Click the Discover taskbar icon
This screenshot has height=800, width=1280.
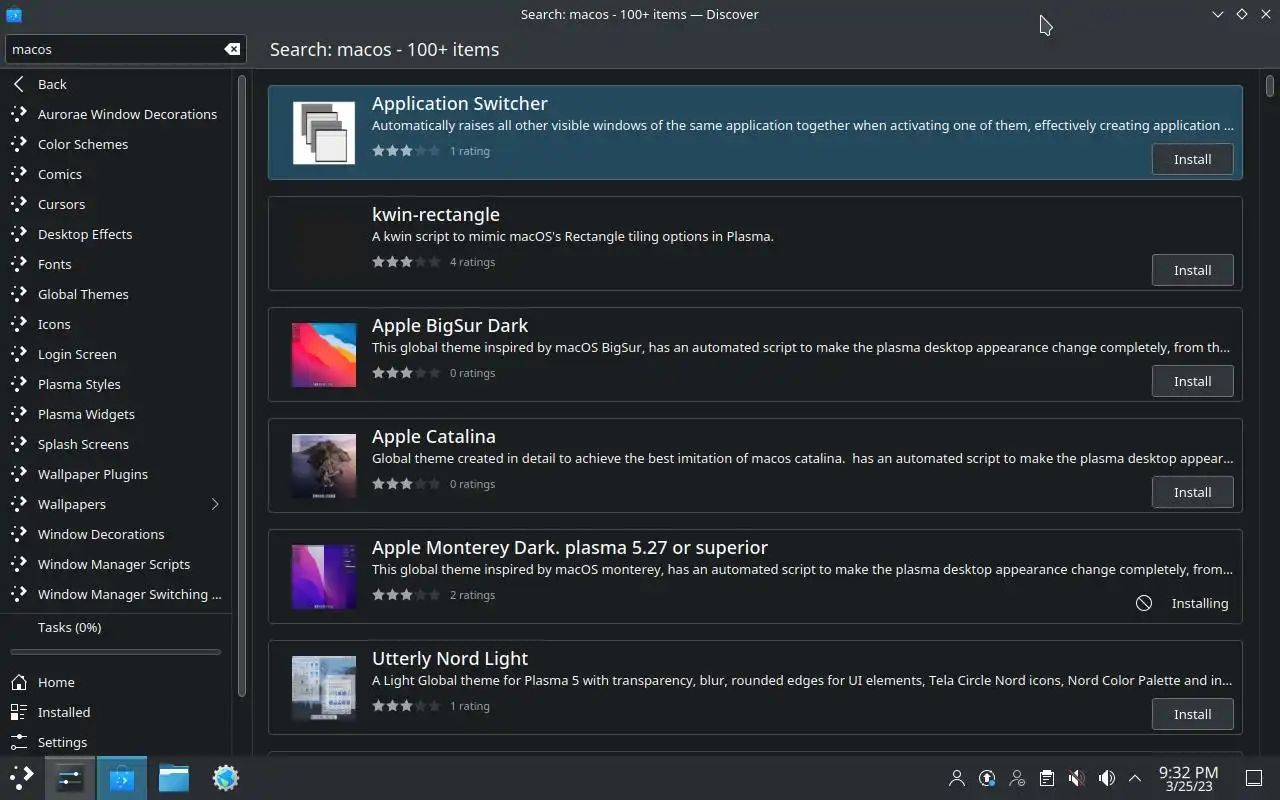coord(122,778)
